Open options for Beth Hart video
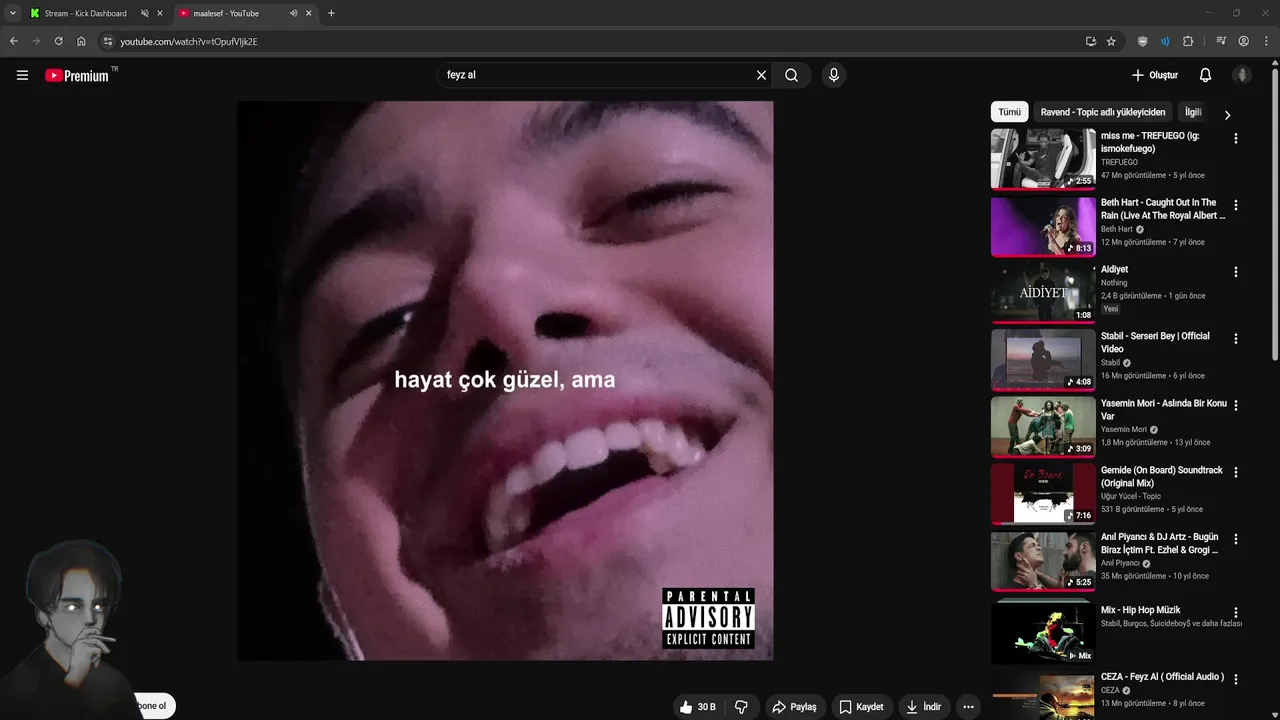The height and width of the screenshot is (720, 1280). (1235, 205)
